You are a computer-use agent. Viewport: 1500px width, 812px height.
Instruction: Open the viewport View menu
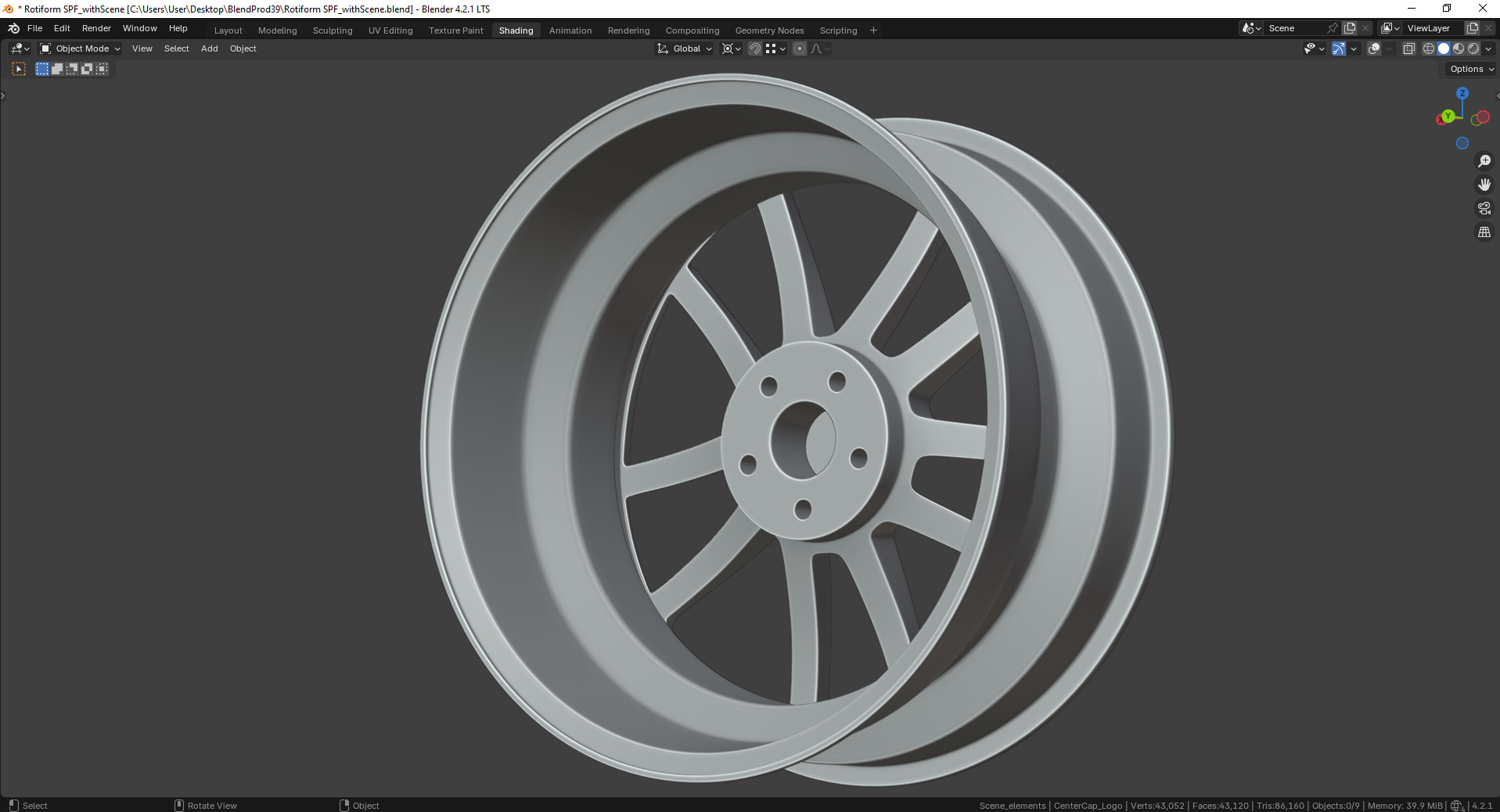(x=142, y=49)
